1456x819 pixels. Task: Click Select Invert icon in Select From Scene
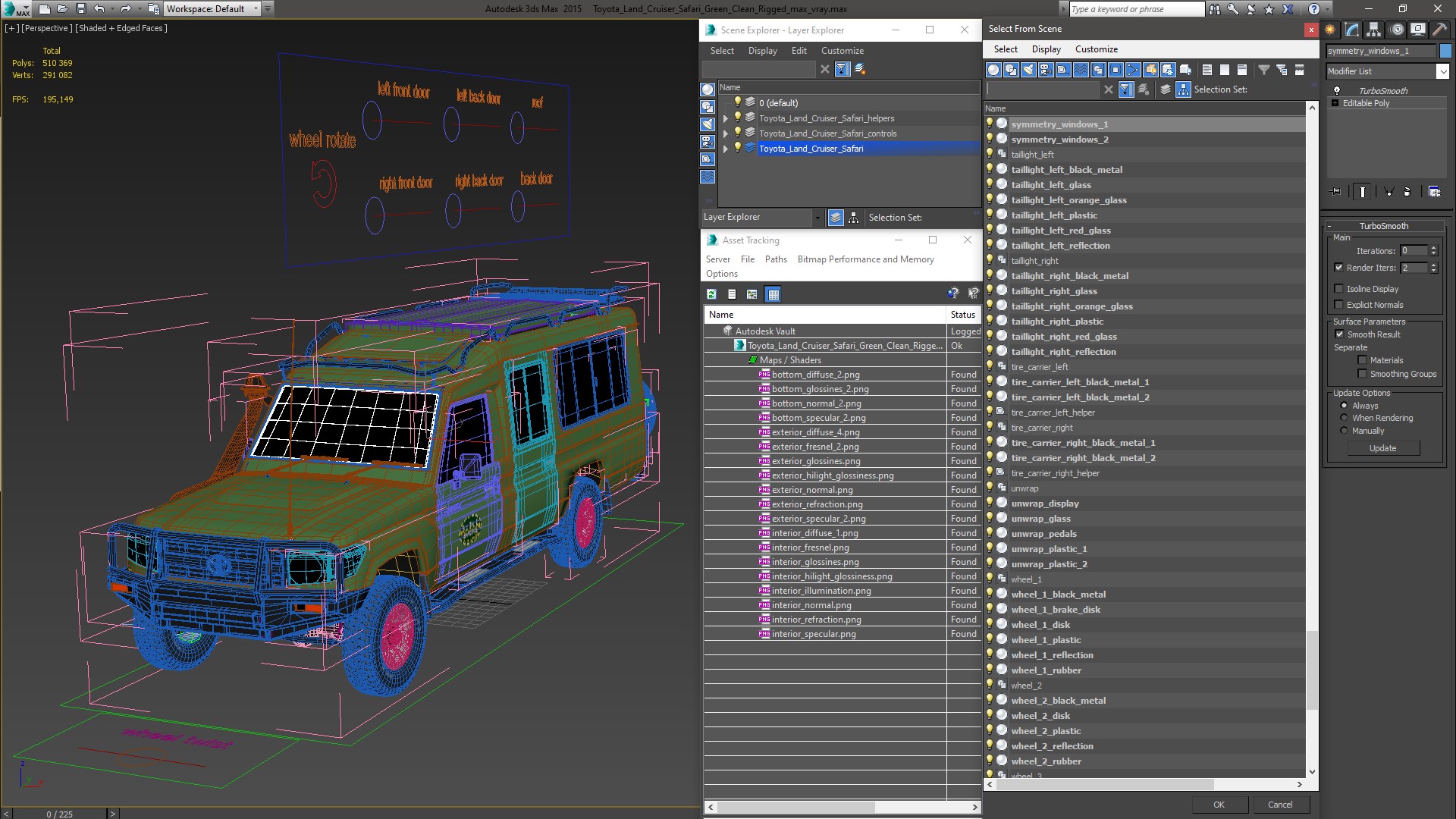[x=1242, y=70]
